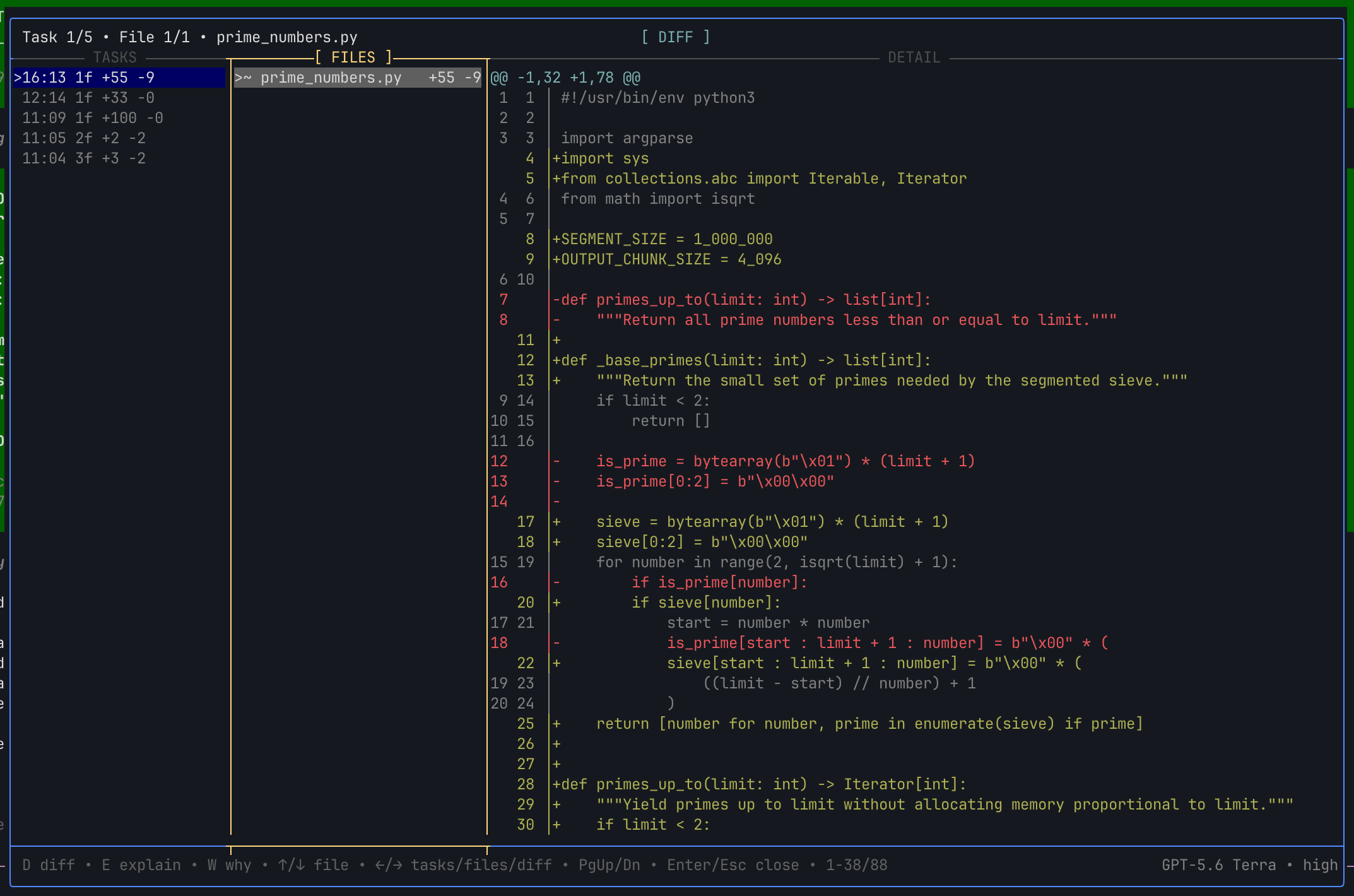
Task: Click the 'high' effort label
Action: 1321,865
